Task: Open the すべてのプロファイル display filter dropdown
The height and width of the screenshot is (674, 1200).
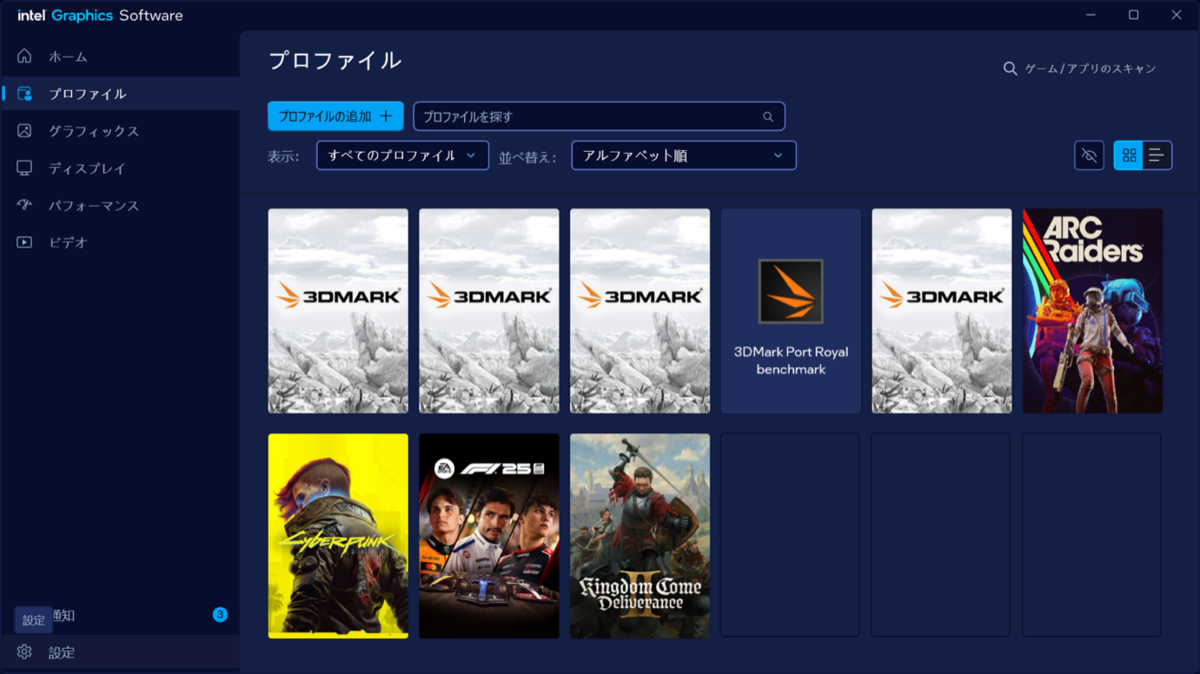Action: (x=402, y=155)
